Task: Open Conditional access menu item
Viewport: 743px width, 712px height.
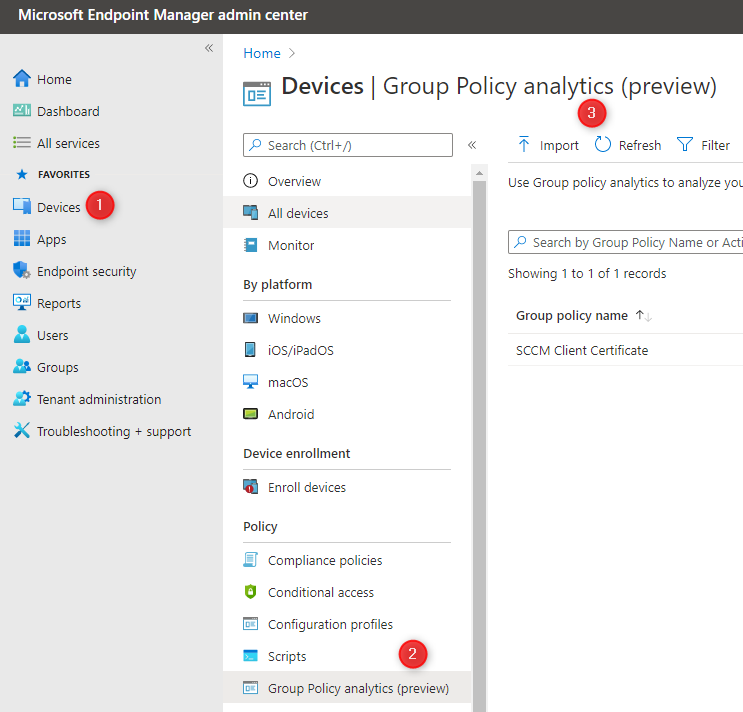Action: pyautogui.click(x=321, y=592)
